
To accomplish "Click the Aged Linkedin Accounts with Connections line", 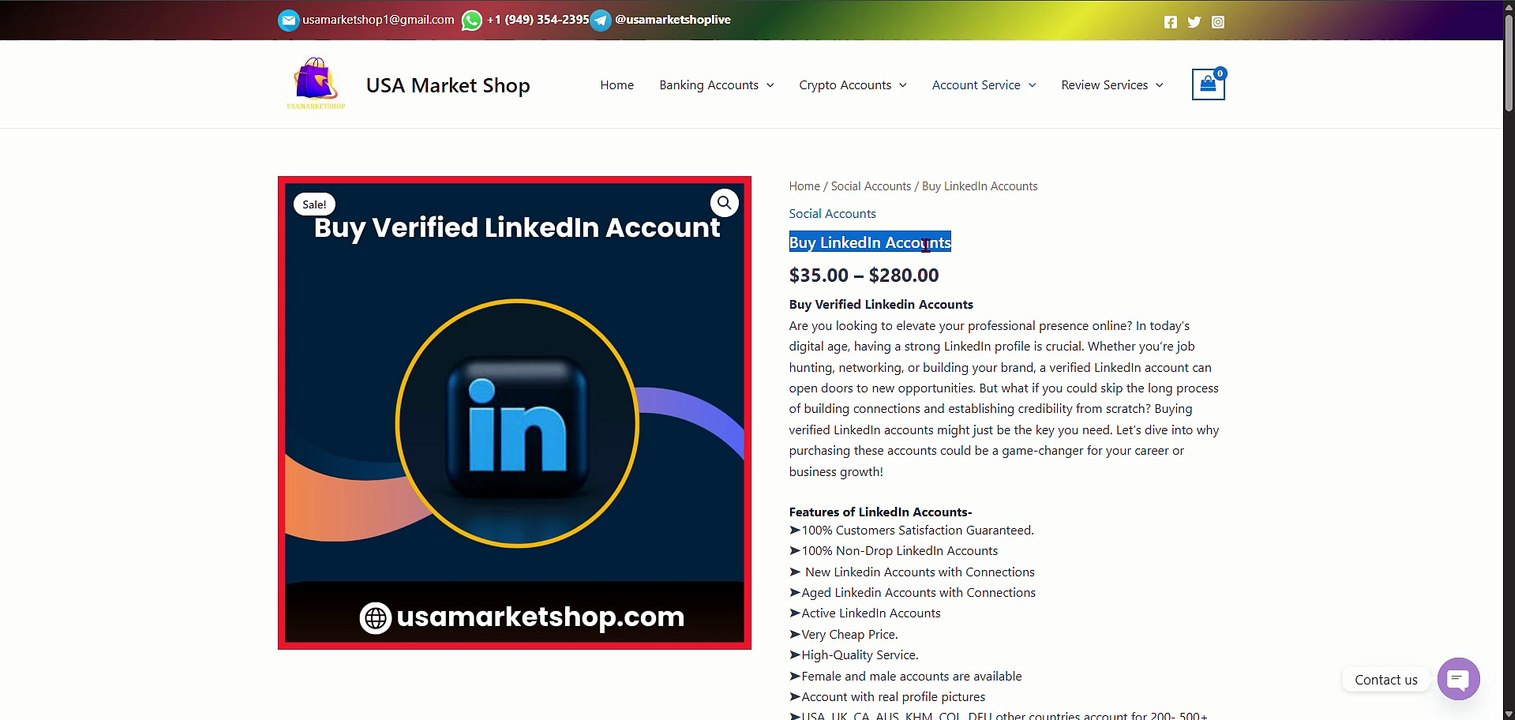I will tap(912, 593).
